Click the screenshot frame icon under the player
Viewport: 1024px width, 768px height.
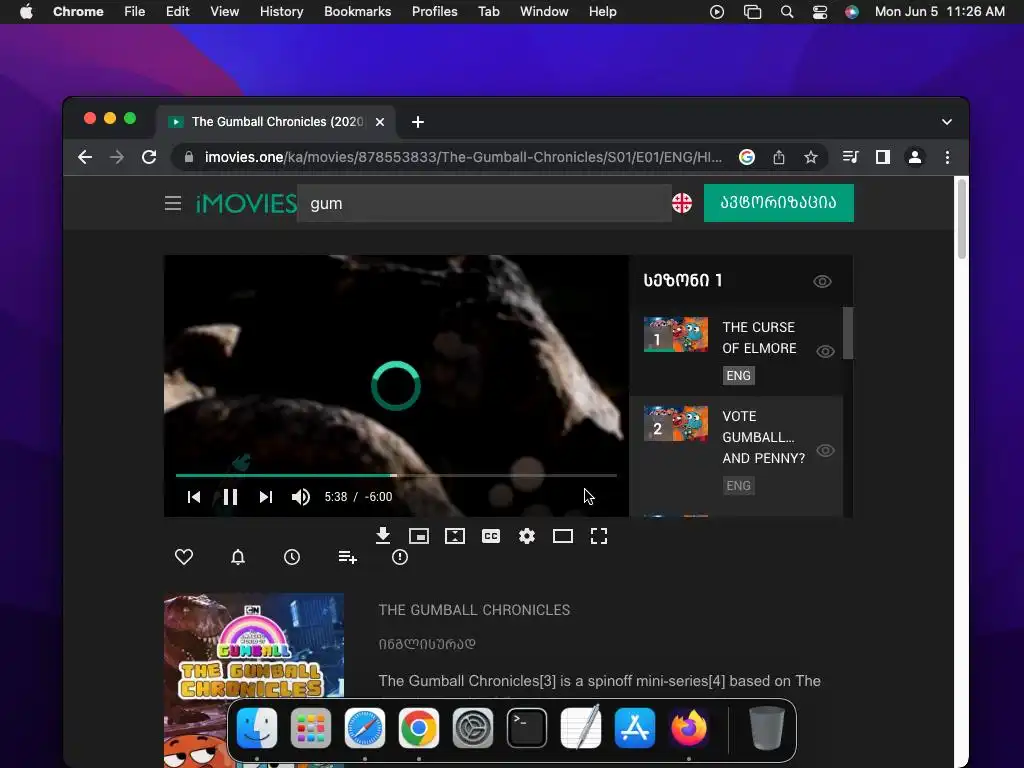455,536
